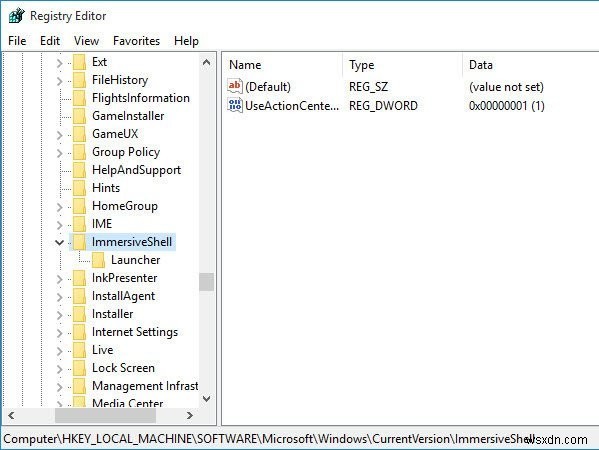This screenshot has height=450, width=599.
Task: Click the Lock Screen folder icon
Action: pos(79,367)
